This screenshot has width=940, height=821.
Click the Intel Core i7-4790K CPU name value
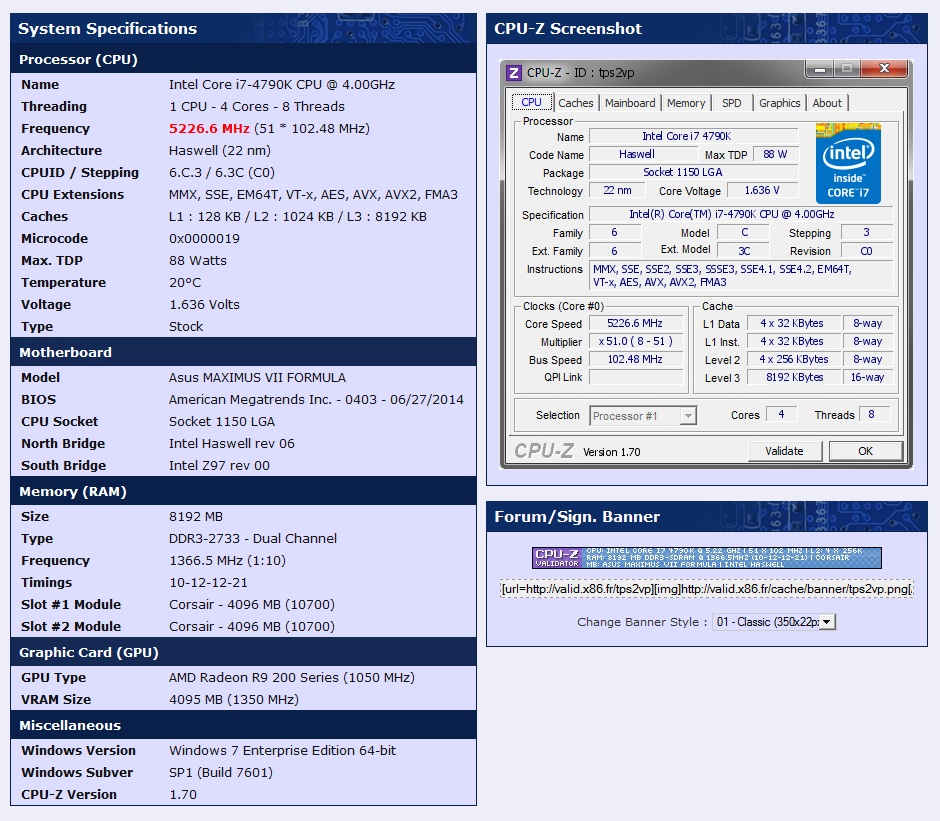coord(282,85)
